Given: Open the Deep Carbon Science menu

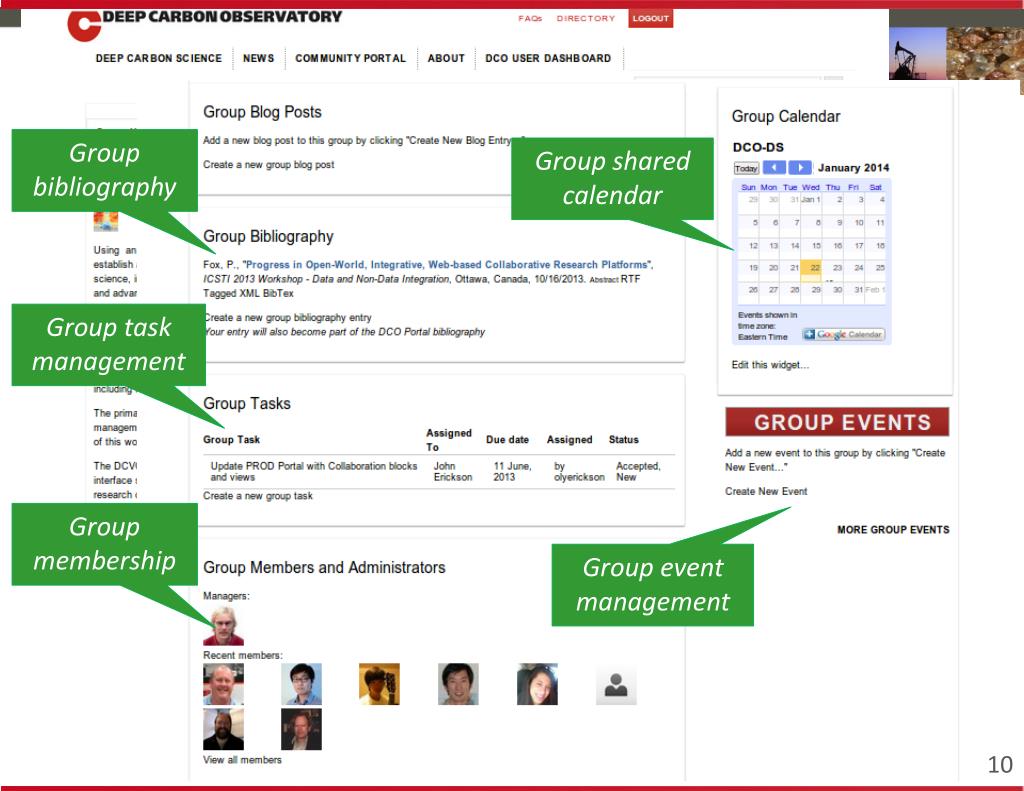Looking at the screenshot, I should 159,58.
